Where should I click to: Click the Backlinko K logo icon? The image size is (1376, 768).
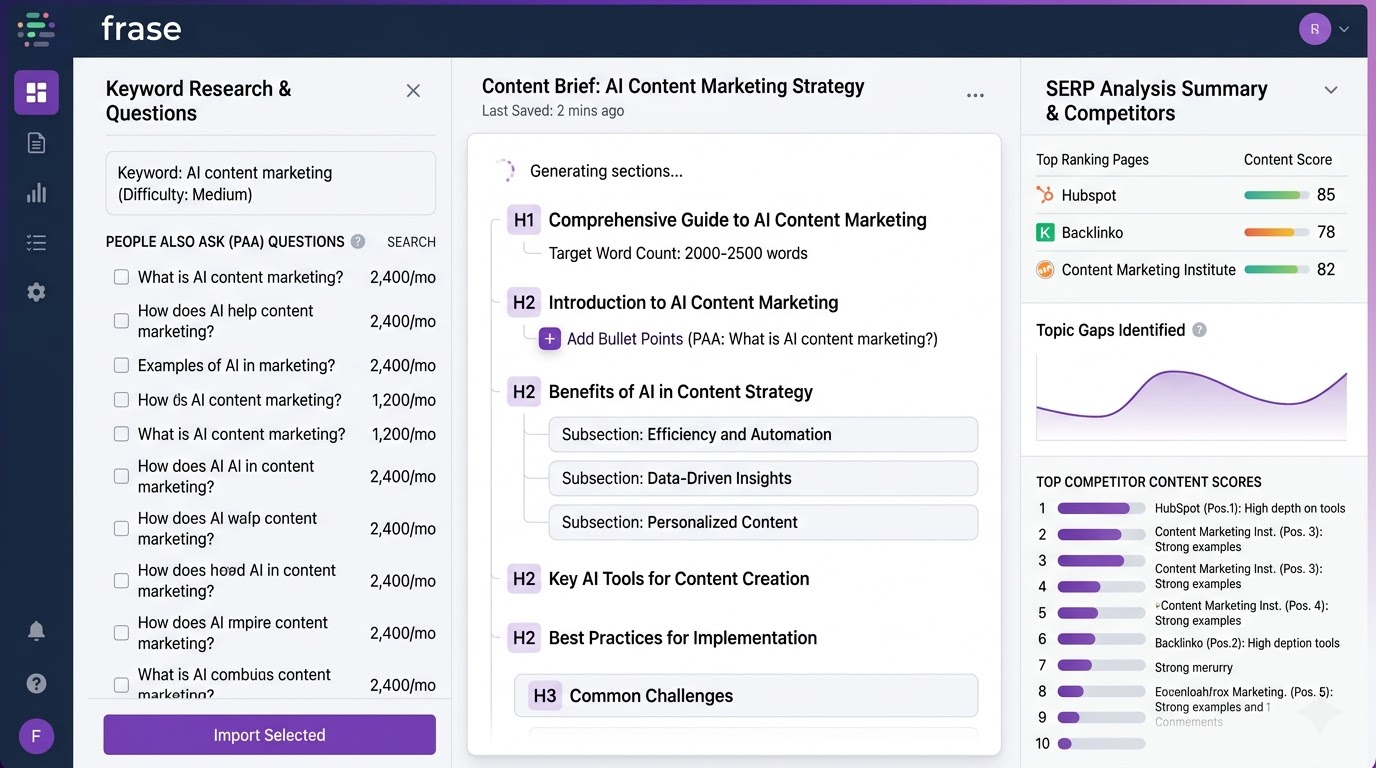point(1045,232)
